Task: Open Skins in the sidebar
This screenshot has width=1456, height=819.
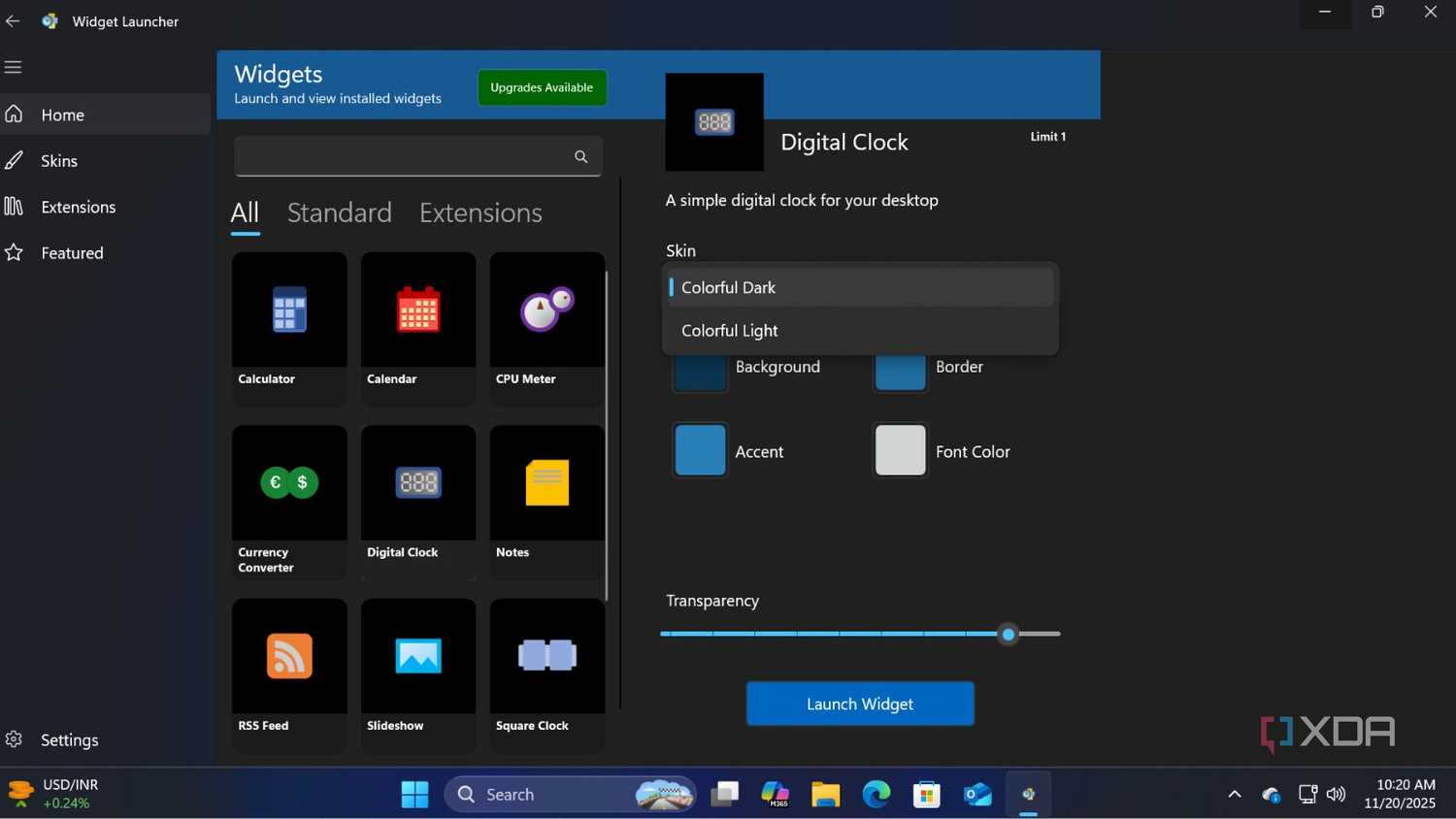Action: click(105, 160)
